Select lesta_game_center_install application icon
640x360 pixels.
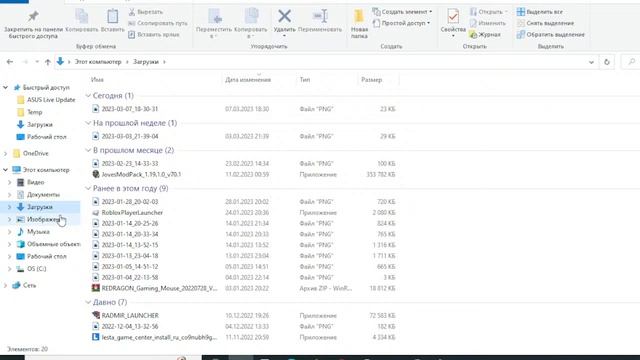pos(96,337)
